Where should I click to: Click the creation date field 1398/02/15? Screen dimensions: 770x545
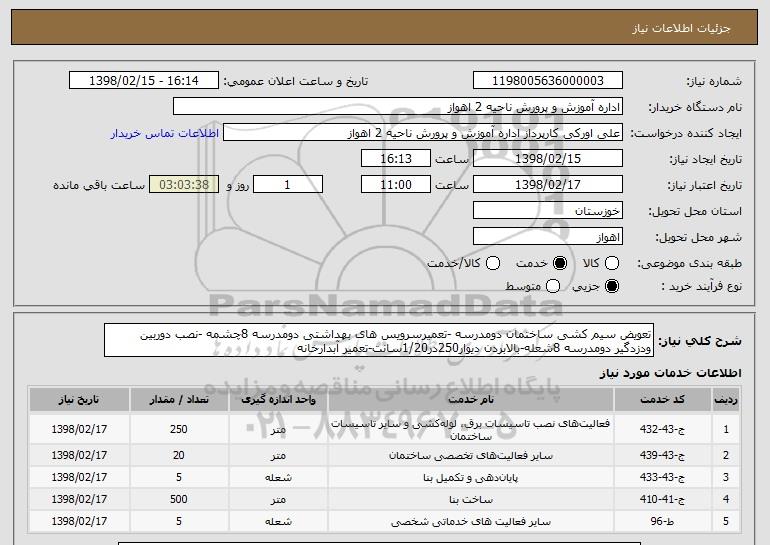[x=548, y=159]
